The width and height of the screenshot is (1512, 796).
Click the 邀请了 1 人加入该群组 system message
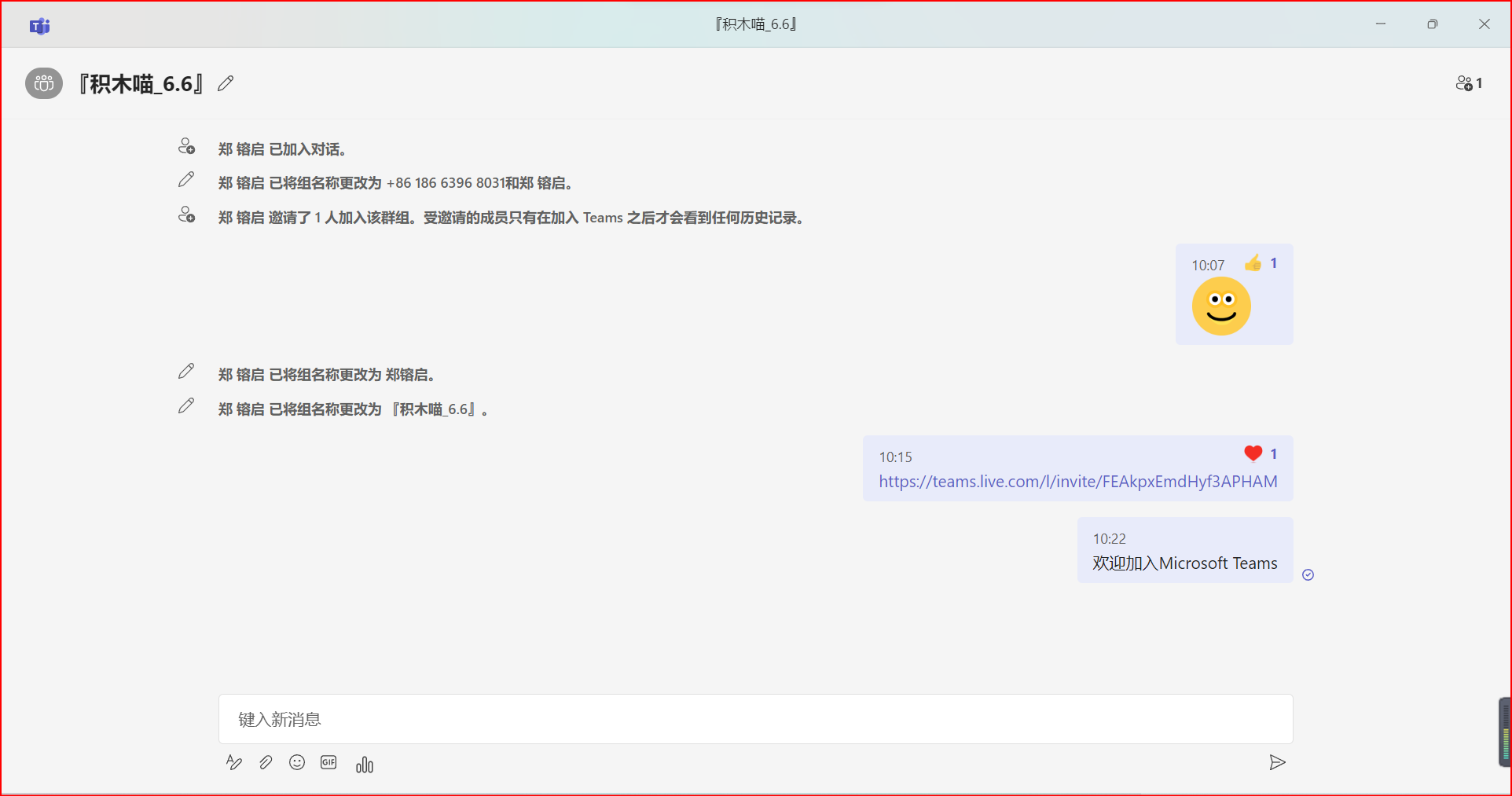[x=512, y=218]
